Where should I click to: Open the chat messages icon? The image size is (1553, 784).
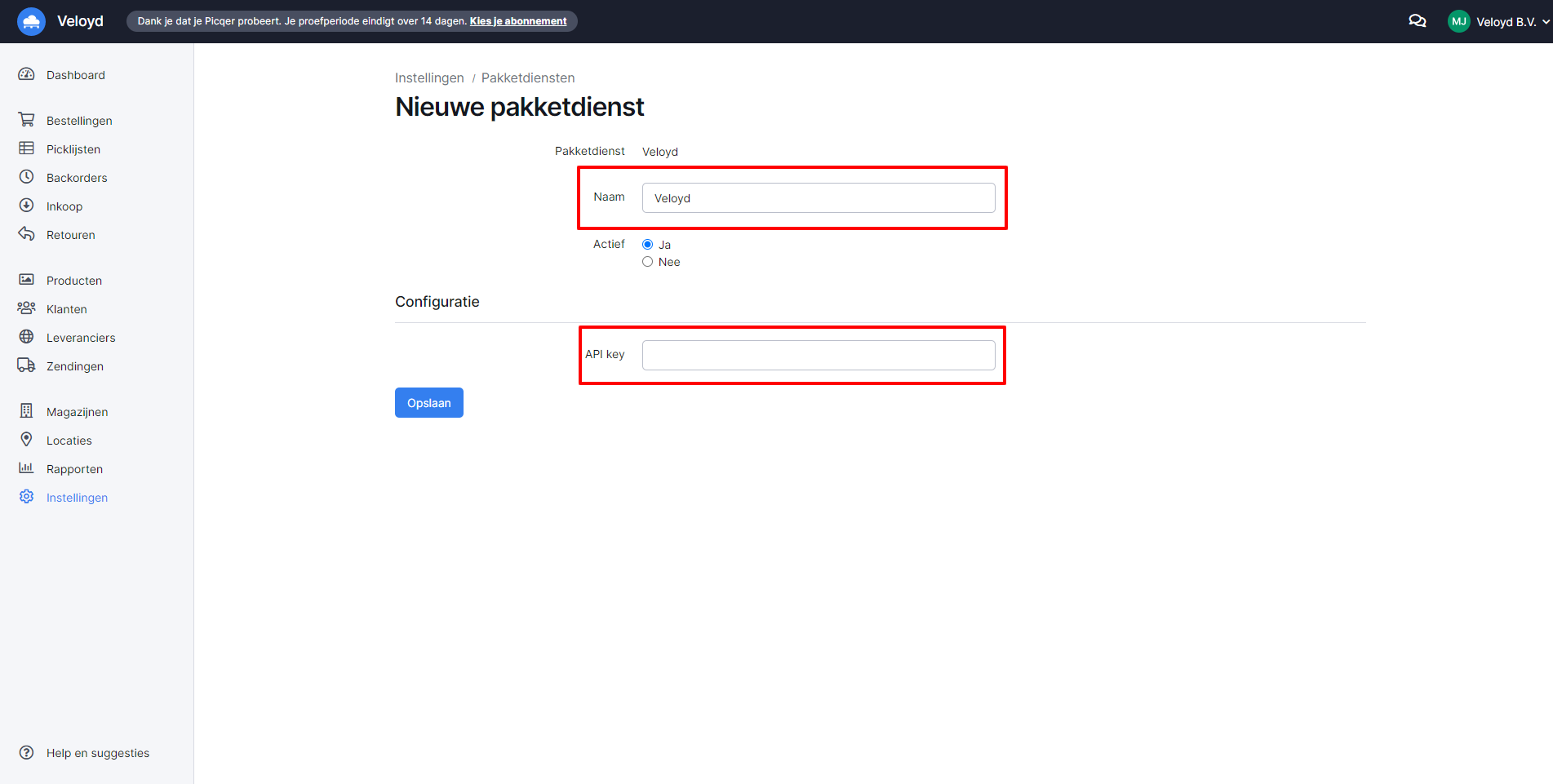click(1418, 21)
